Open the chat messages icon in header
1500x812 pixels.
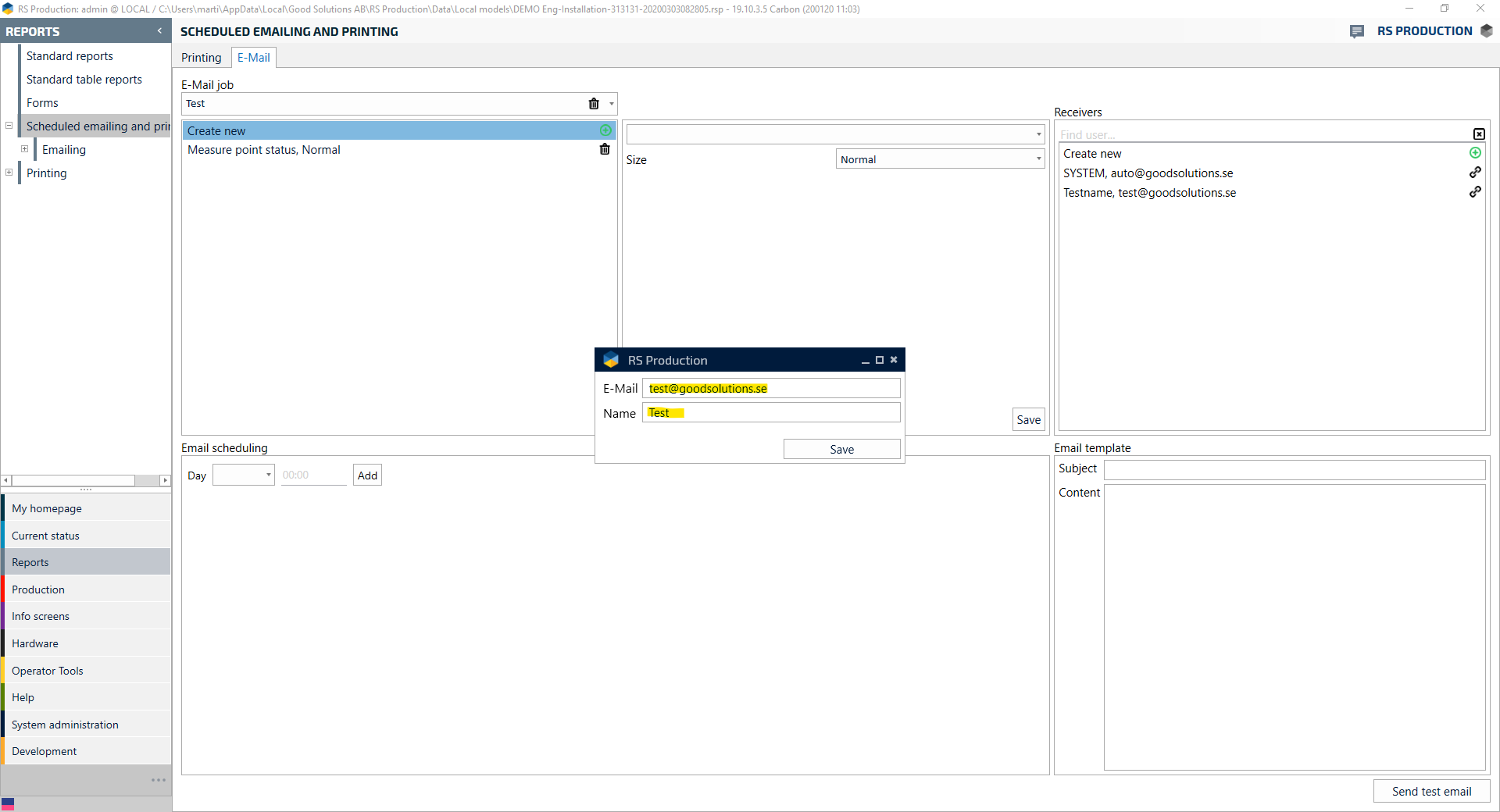point(1357,31)
